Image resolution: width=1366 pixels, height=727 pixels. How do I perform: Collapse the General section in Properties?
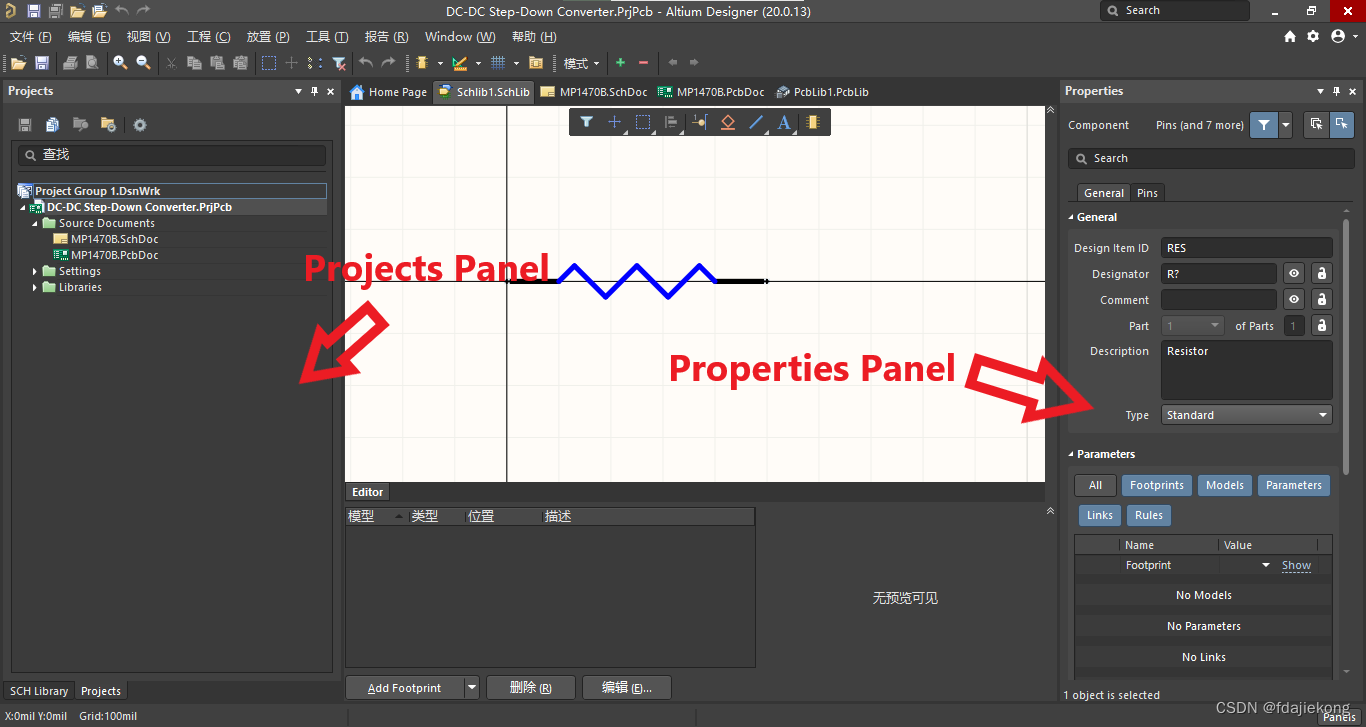1071,217
